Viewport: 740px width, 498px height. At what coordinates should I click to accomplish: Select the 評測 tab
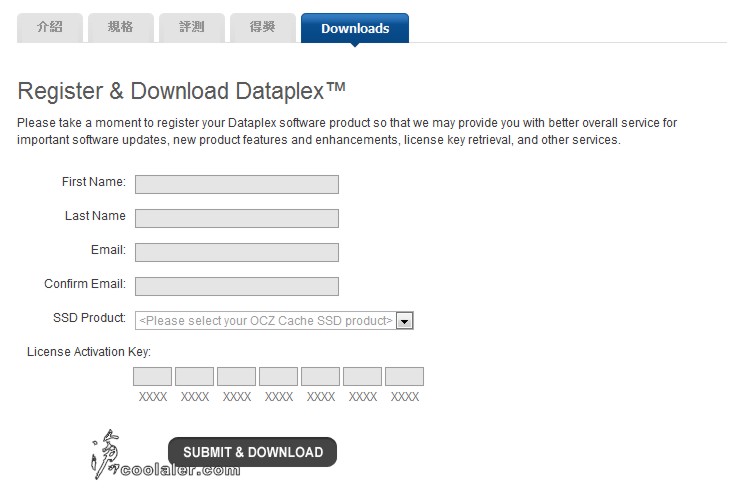pos(192,27)
